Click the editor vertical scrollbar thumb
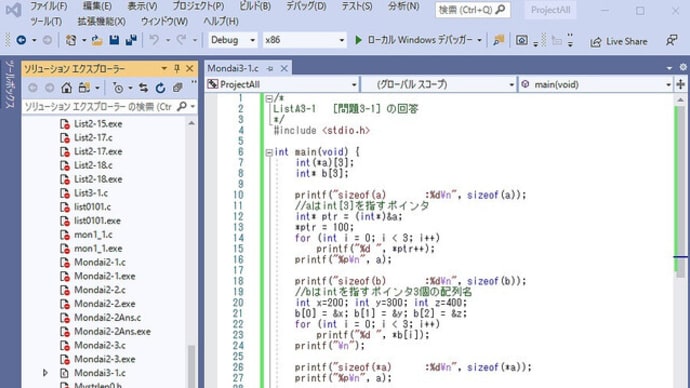The width and height of the screenshot is (690, 388). [681, 191]
